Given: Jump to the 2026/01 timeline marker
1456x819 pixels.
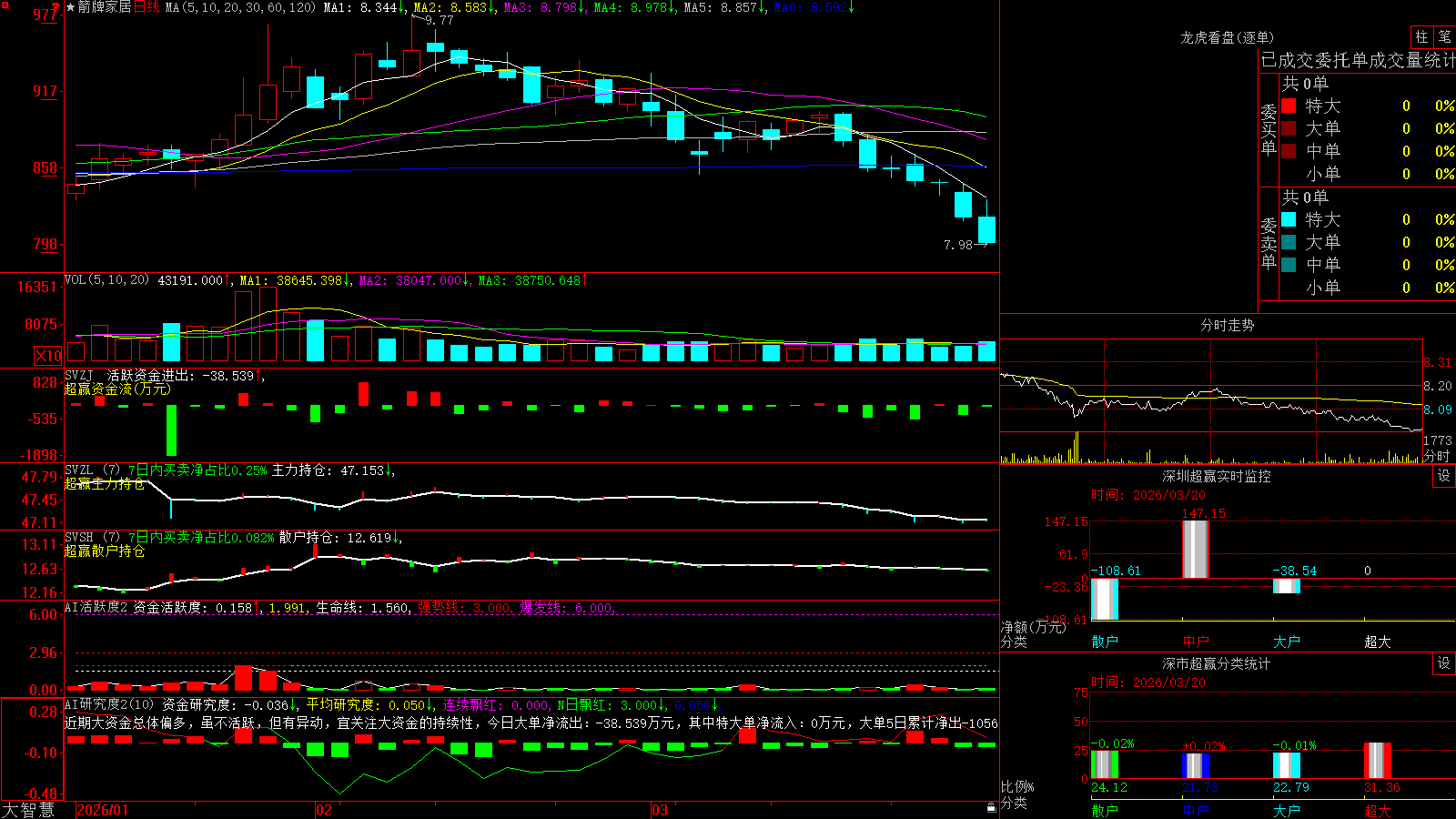Looking at the screenshot, I should 103,810.
